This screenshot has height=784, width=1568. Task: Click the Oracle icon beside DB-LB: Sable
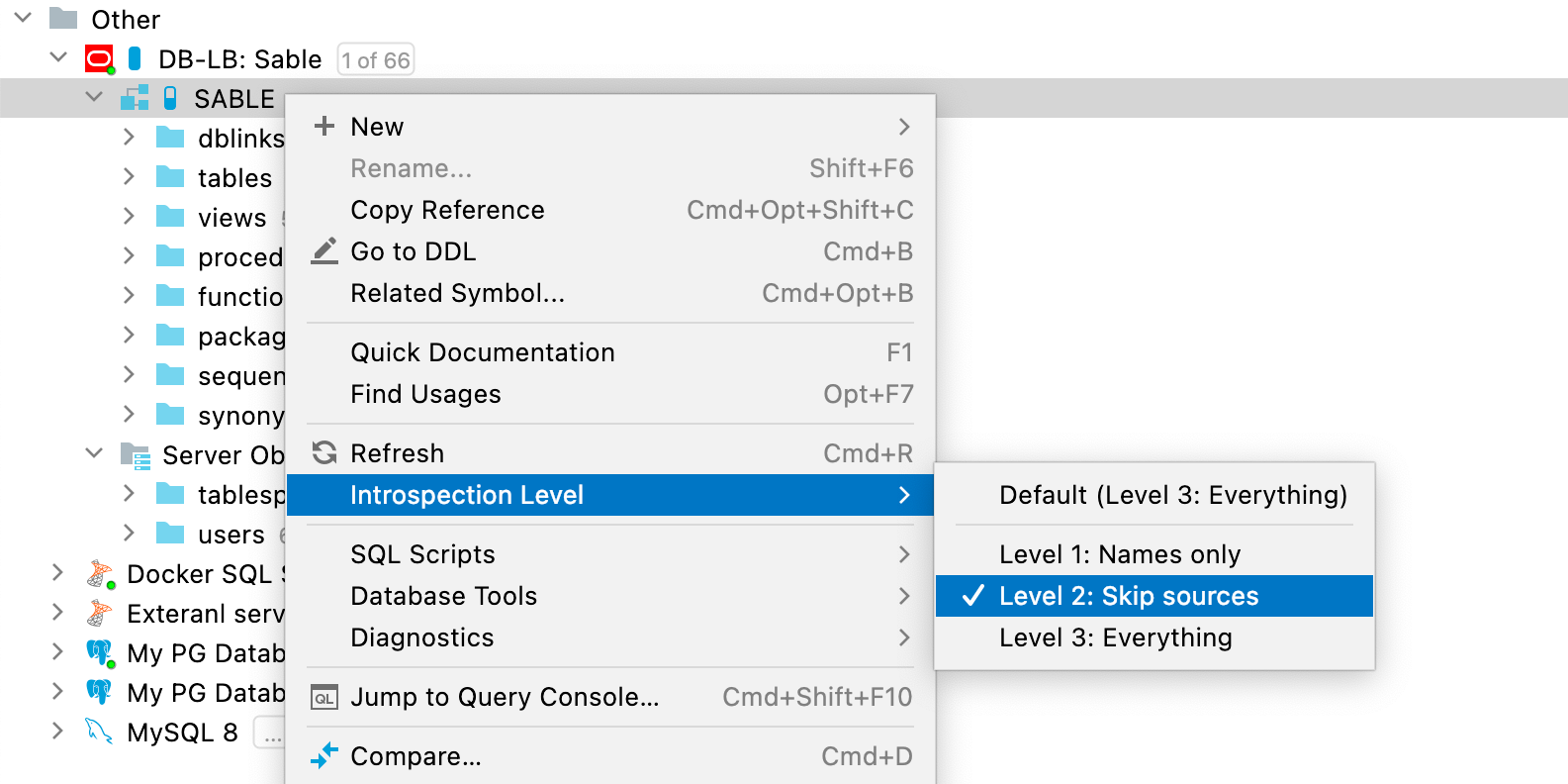(x=99, y=59)
